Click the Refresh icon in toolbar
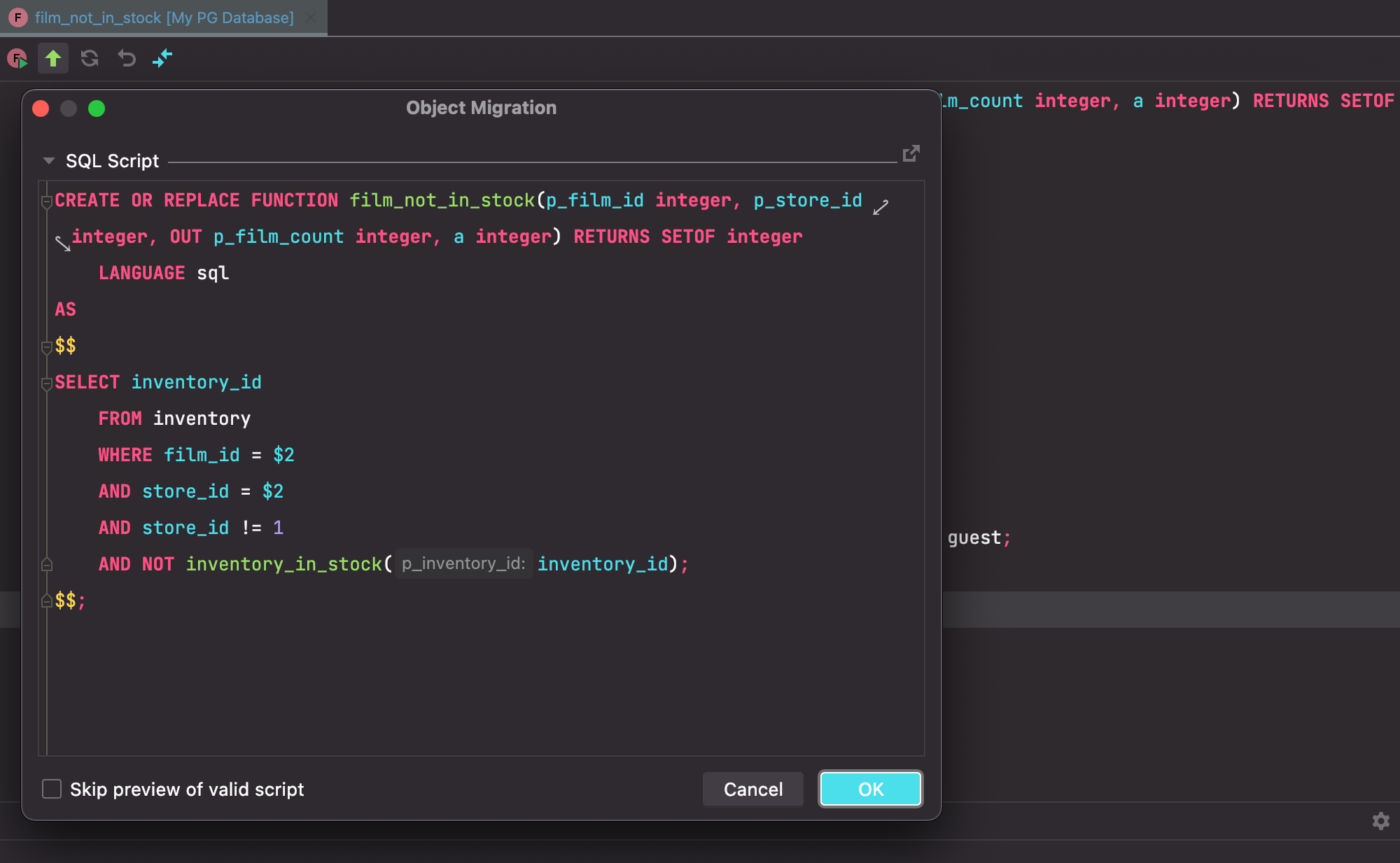The width and height of the screenshot is (1400, 863). click(x=90, y=58)
